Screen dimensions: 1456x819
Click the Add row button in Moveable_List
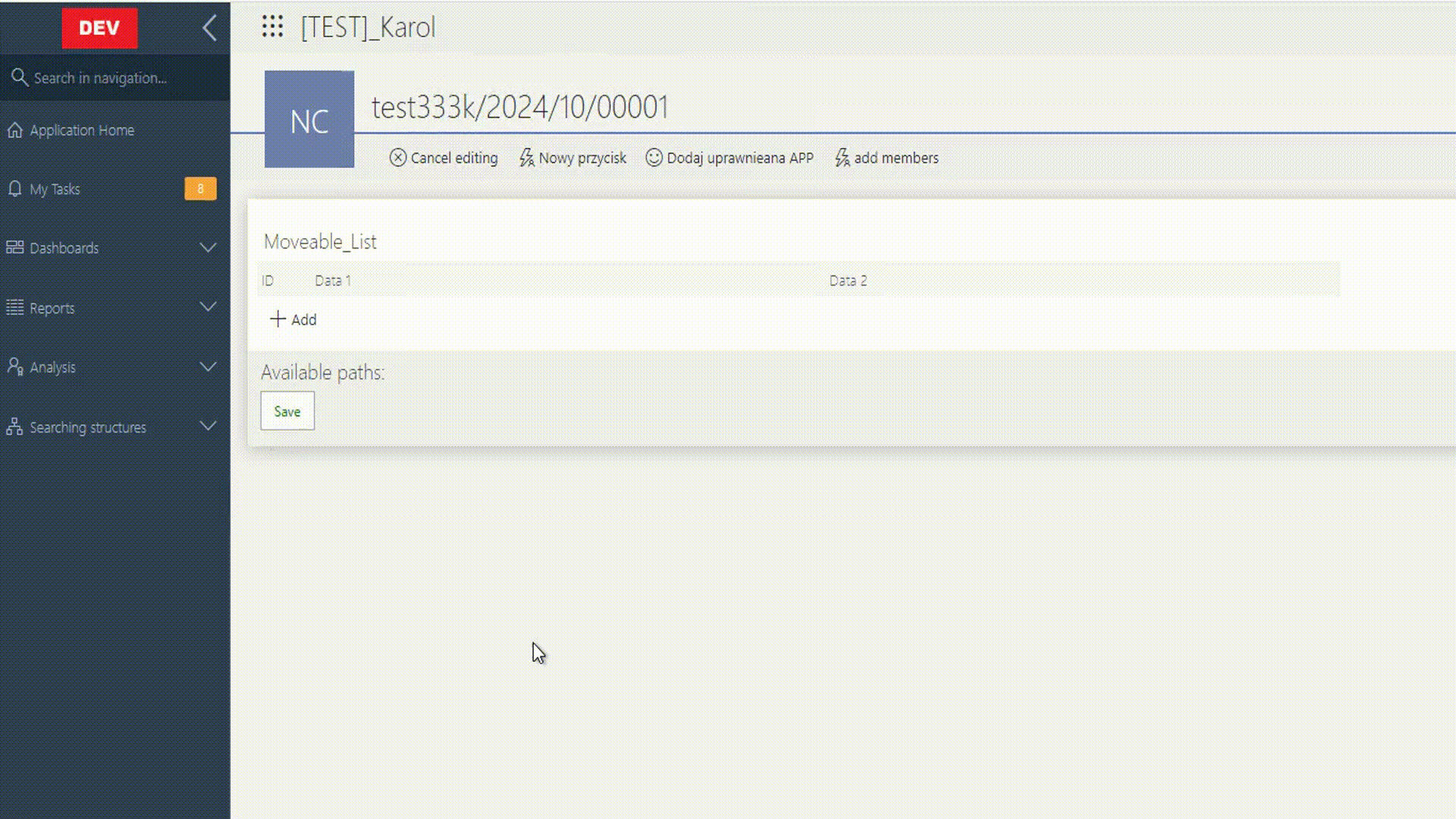pos(291,319)
